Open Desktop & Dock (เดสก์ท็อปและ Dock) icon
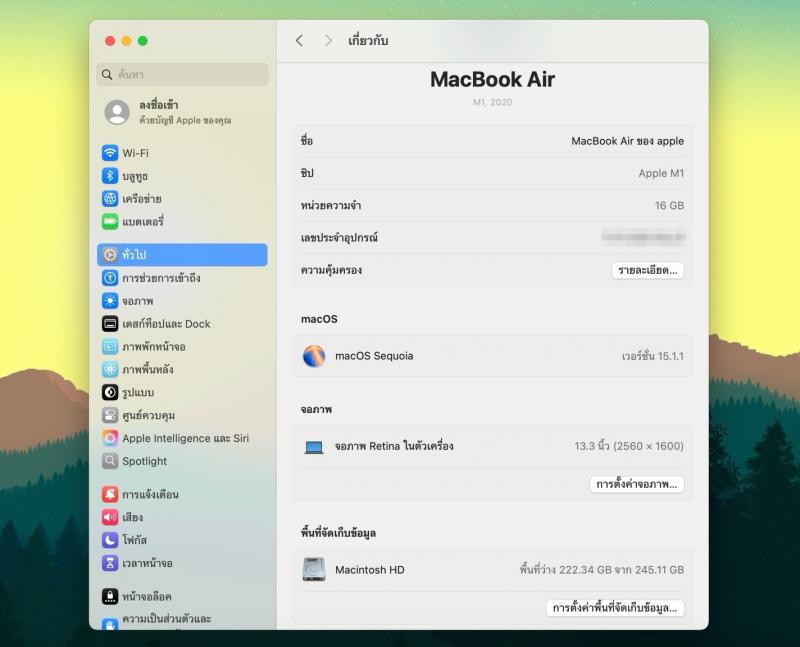 click(110, 324)
